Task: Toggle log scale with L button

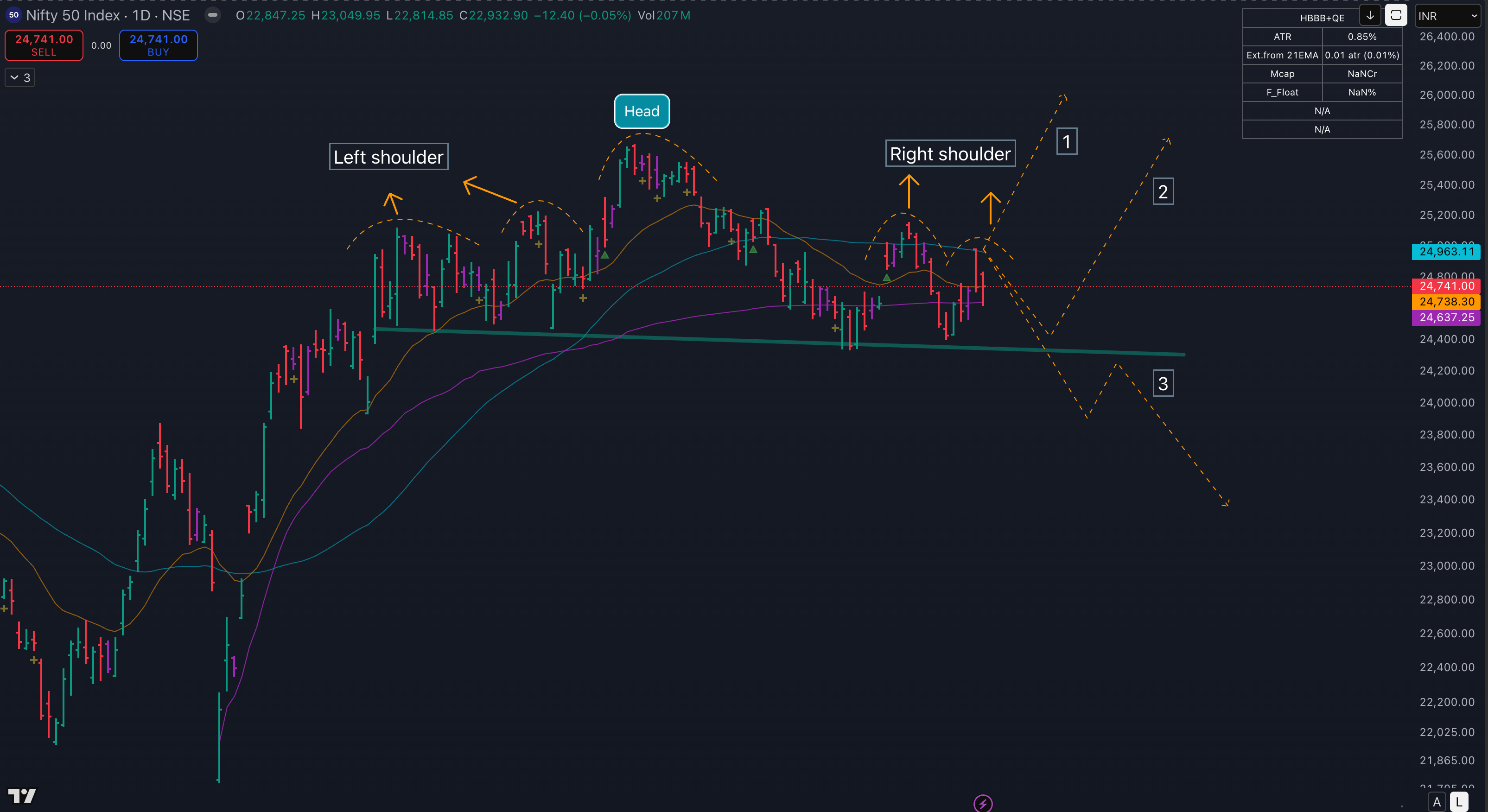Action: coord(1459,802)
